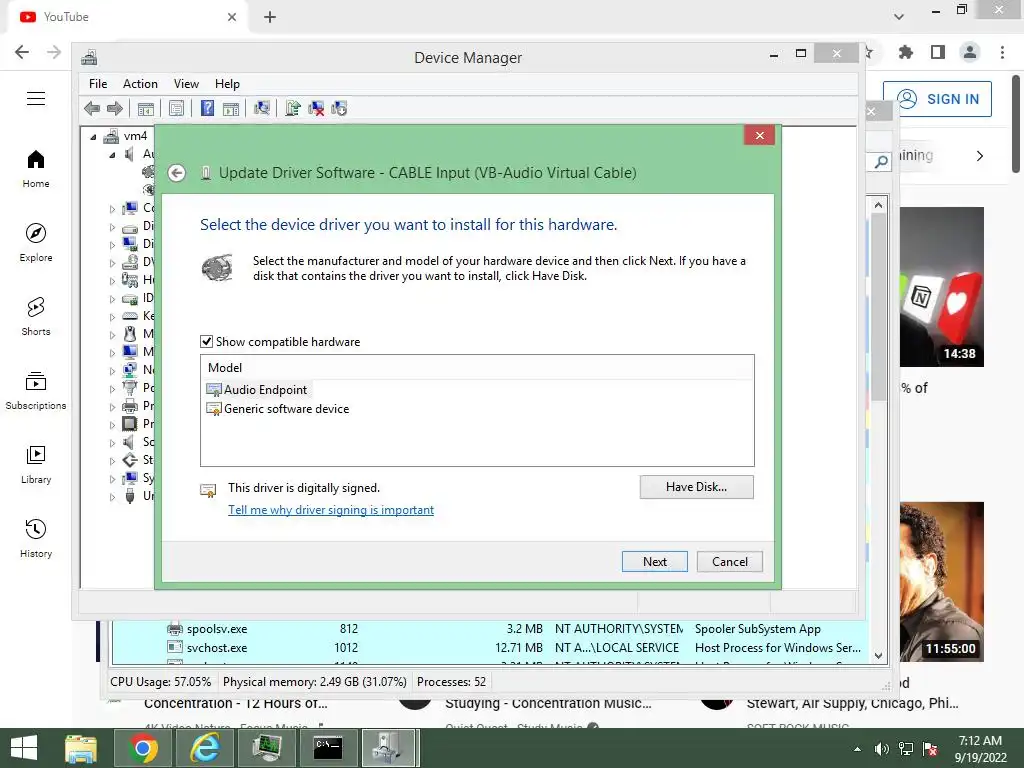This screenshot has height=768, width=1024.
Task: Open the YouTube hamburger guide menu
Action: coord(36,99)
